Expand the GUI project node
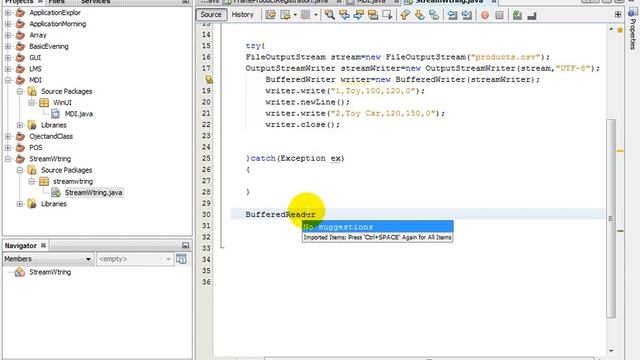 pyautogui.click(x=8, y=58)
